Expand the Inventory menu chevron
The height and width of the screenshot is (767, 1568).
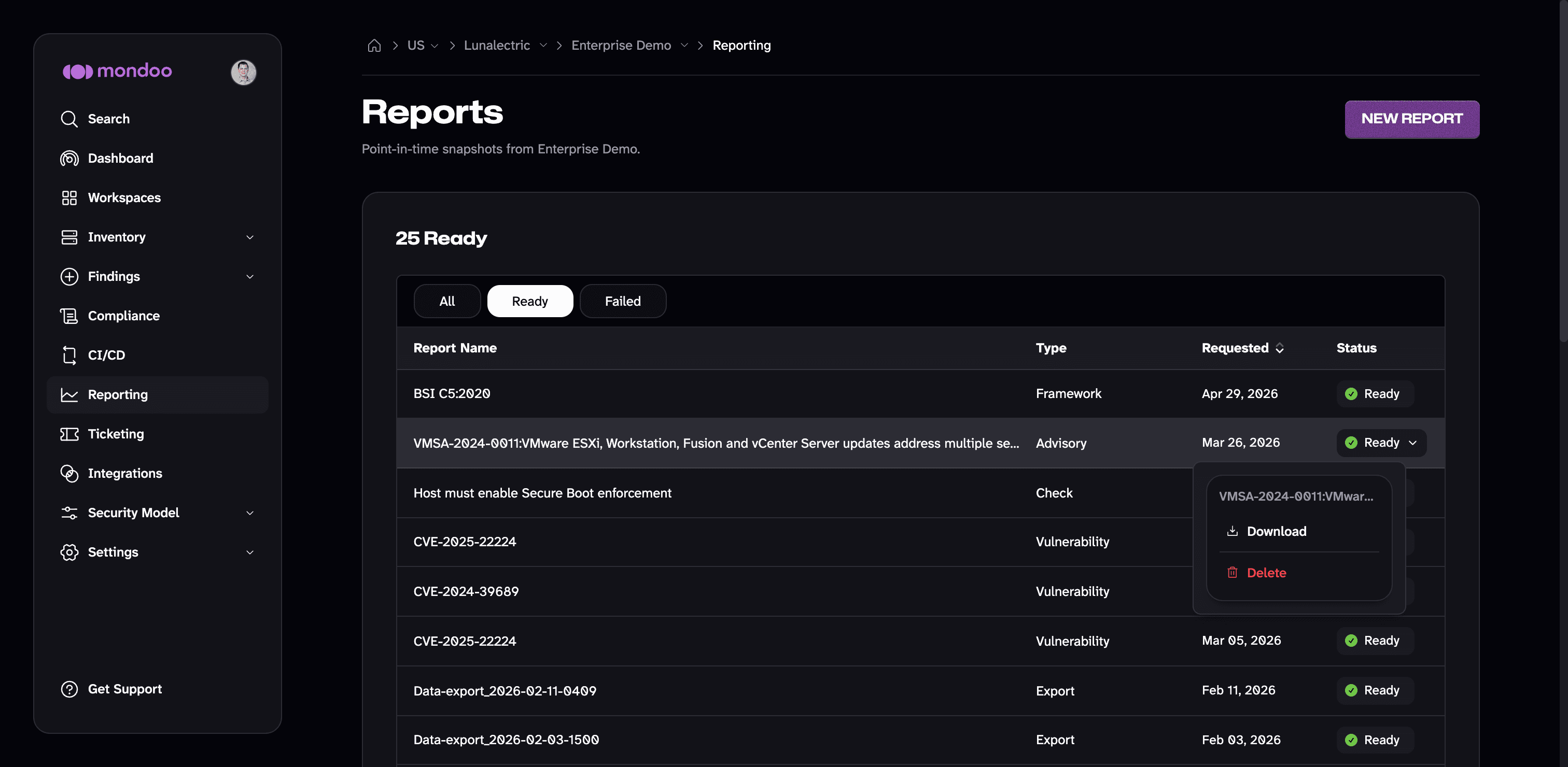point(249,237)
